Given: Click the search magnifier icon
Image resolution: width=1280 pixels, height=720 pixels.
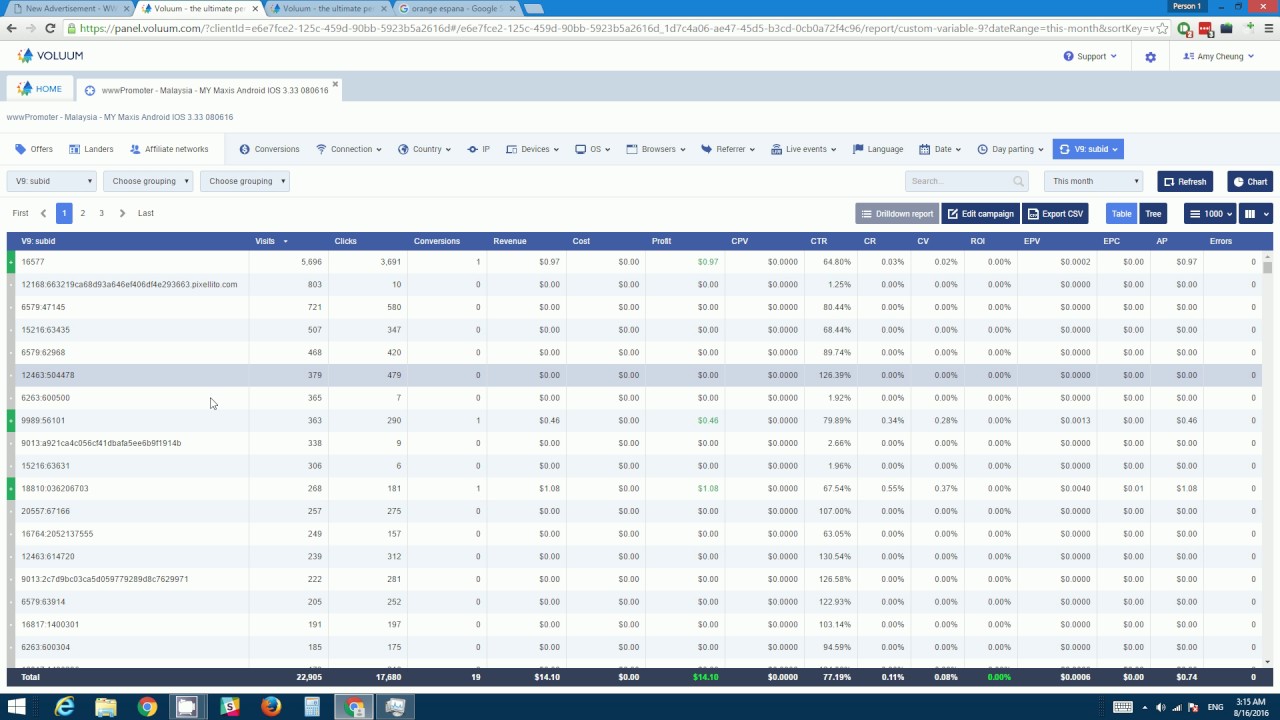Looking at the screenshot, I should click(x=1018, y=181).
